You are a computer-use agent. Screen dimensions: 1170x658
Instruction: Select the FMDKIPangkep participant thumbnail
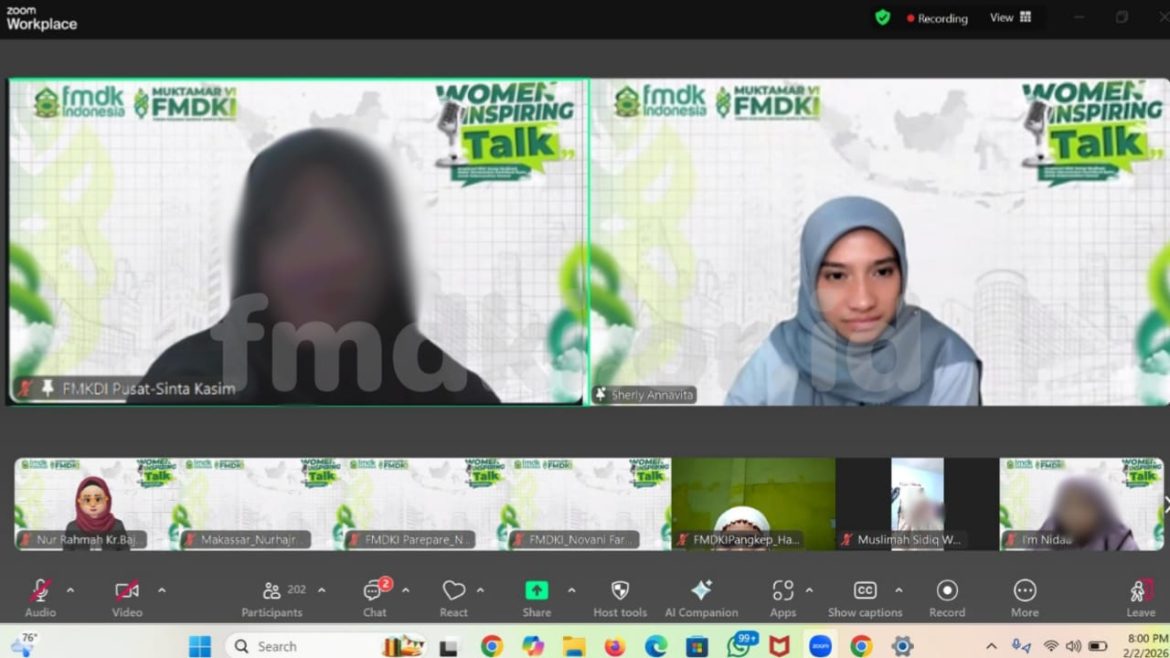point(752,504)
